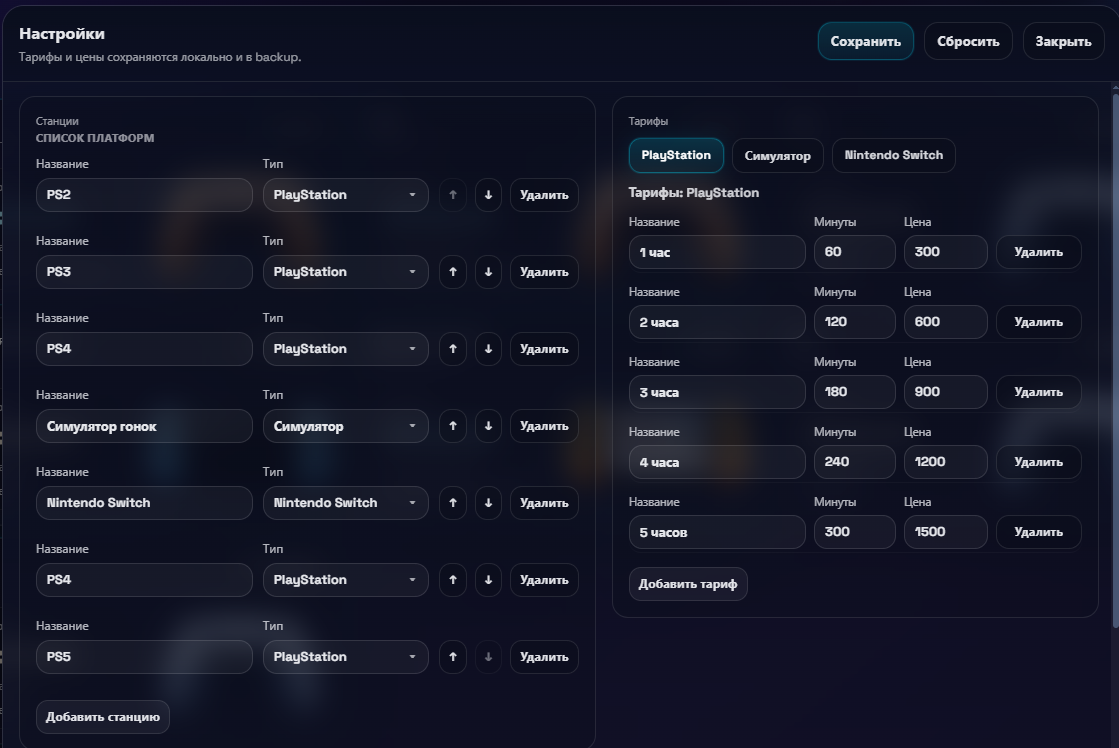The width and height of the screenshot is (1119, 748).
Task: Move Симулятор гонок station up
Action: tap(452, 426)
